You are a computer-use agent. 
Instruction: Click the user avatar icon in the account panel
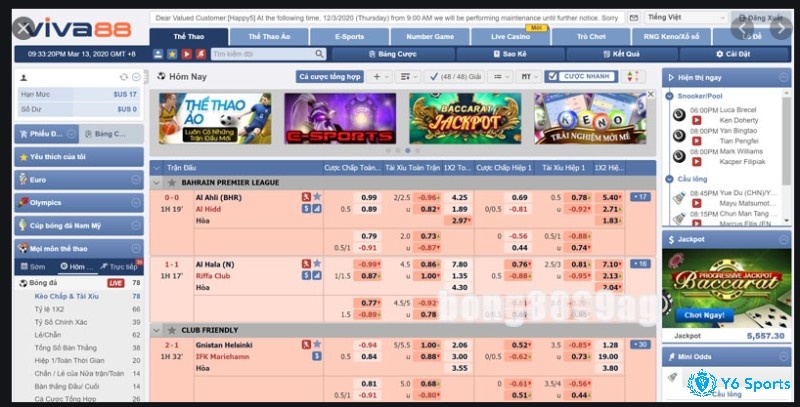[23, 78]
